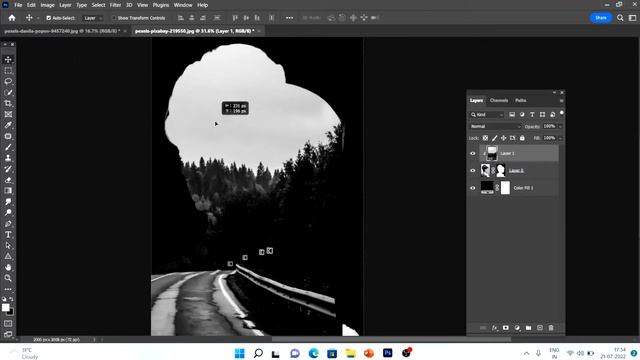Open Microsoft Edge from the taskbar
The width and height of the screenshot is (640, 360).
tap(313, 353)
